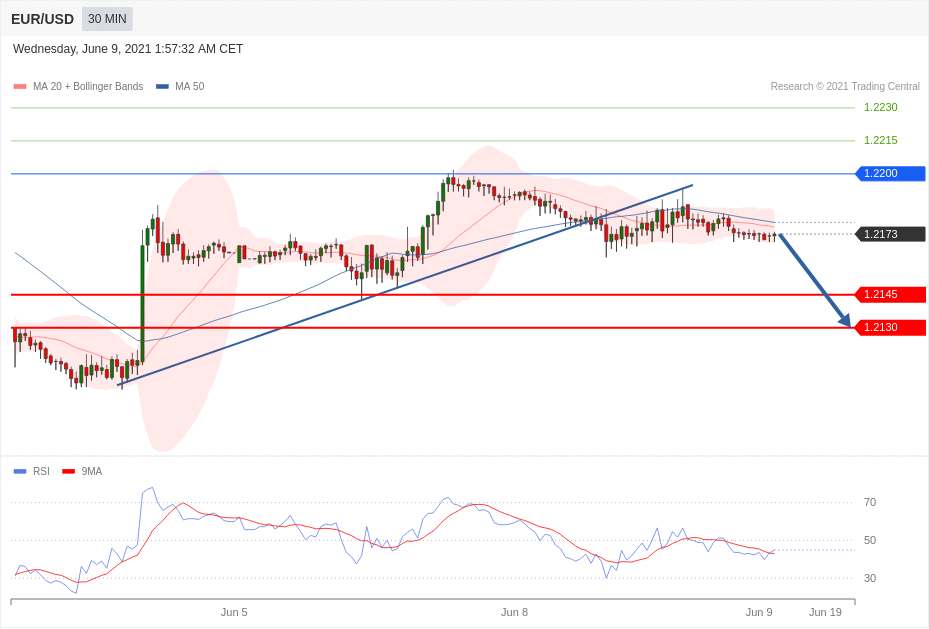Click the Jun 8 date axis marker

514,612
